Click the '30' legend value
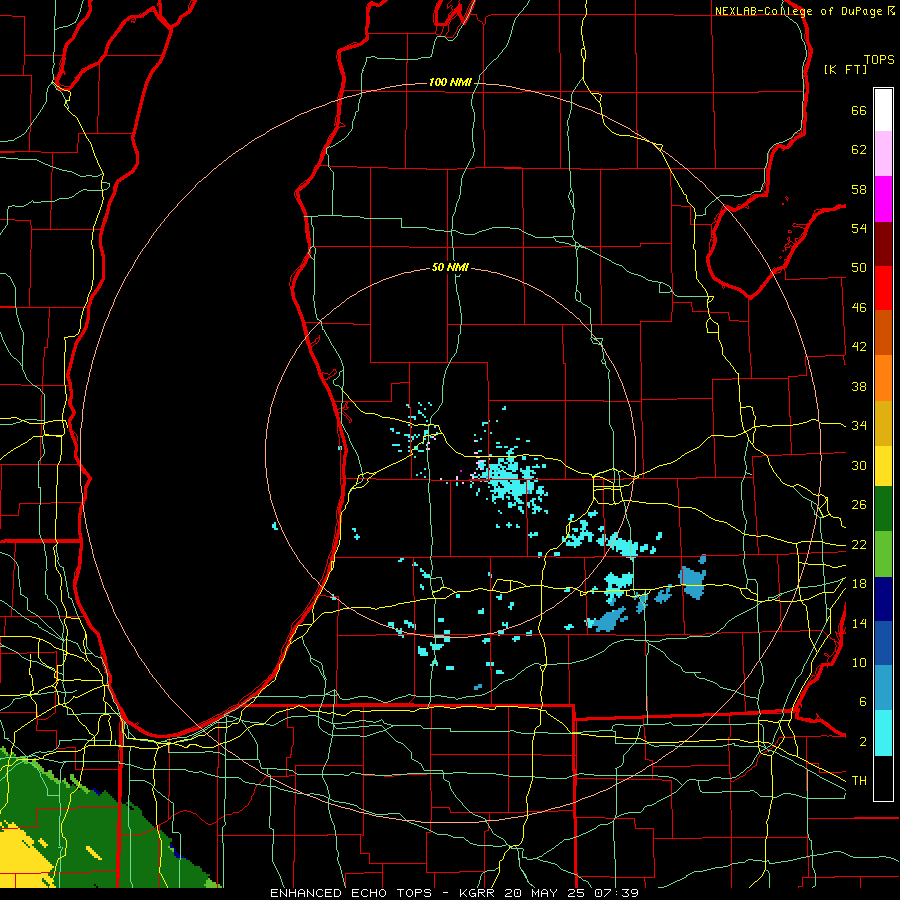This screenshot has width=900, height=900. coord(859,465)
